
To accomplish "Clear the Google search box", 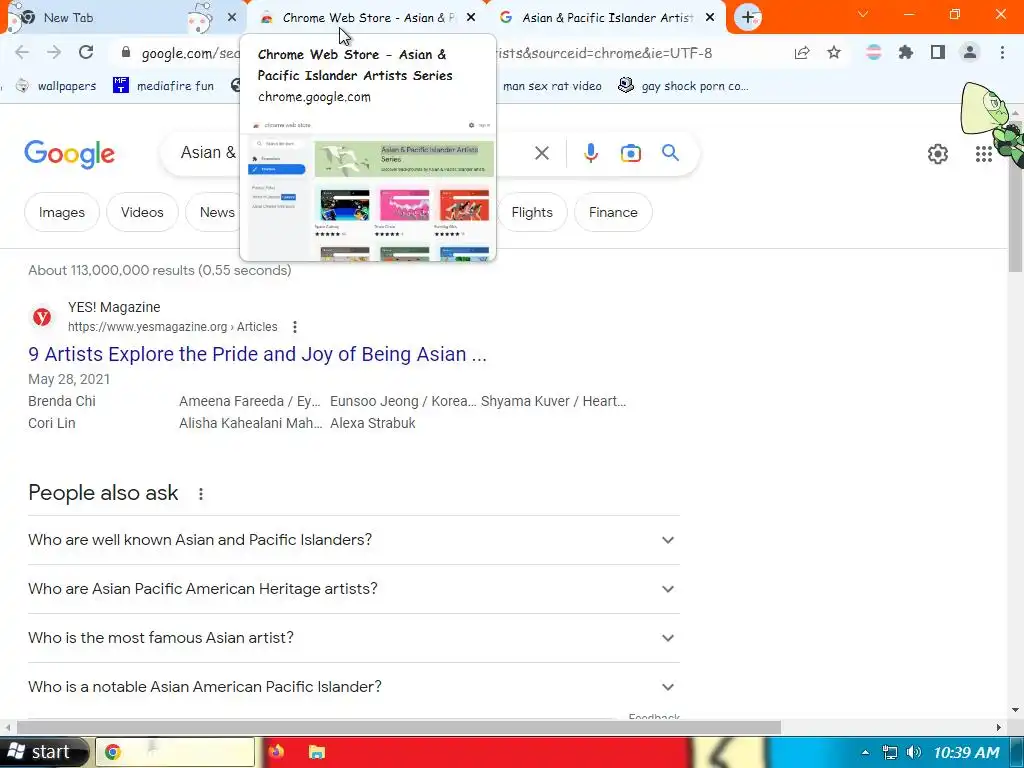I will coord(541,153).
